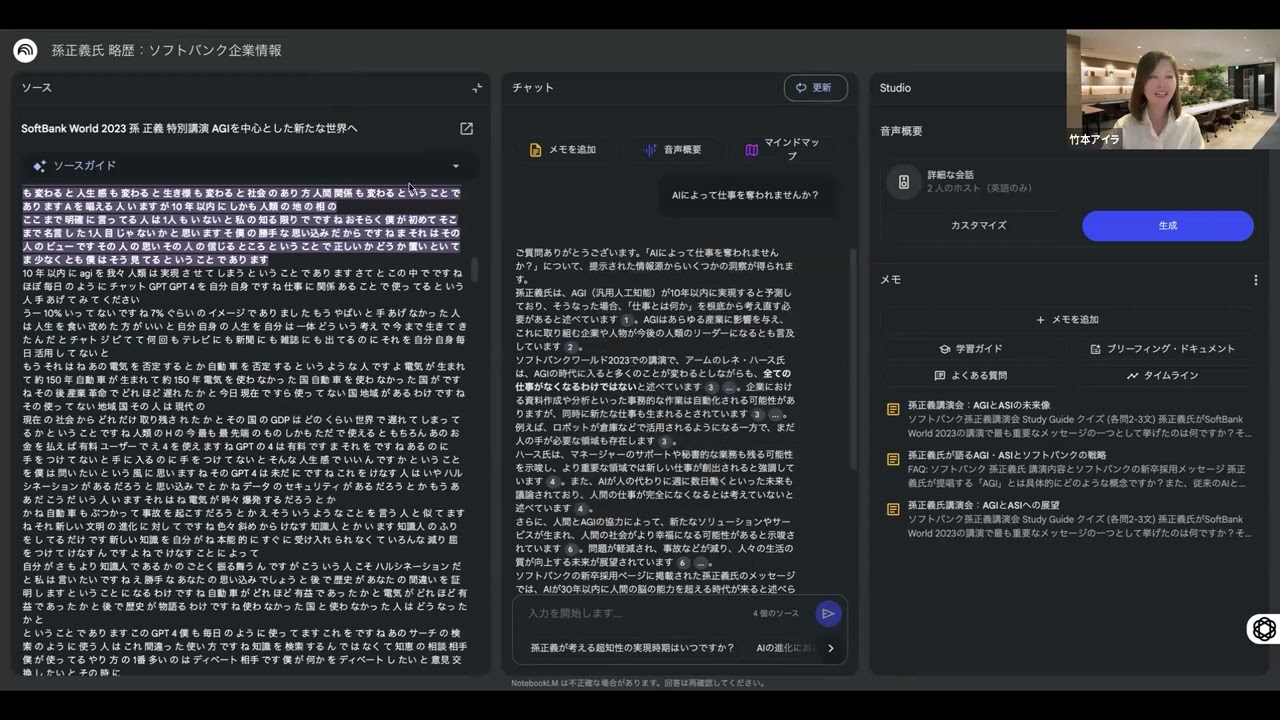Open citation chip 2 in the chat answer
This screenshot has height=720, width=1280.
click(569, 347)
